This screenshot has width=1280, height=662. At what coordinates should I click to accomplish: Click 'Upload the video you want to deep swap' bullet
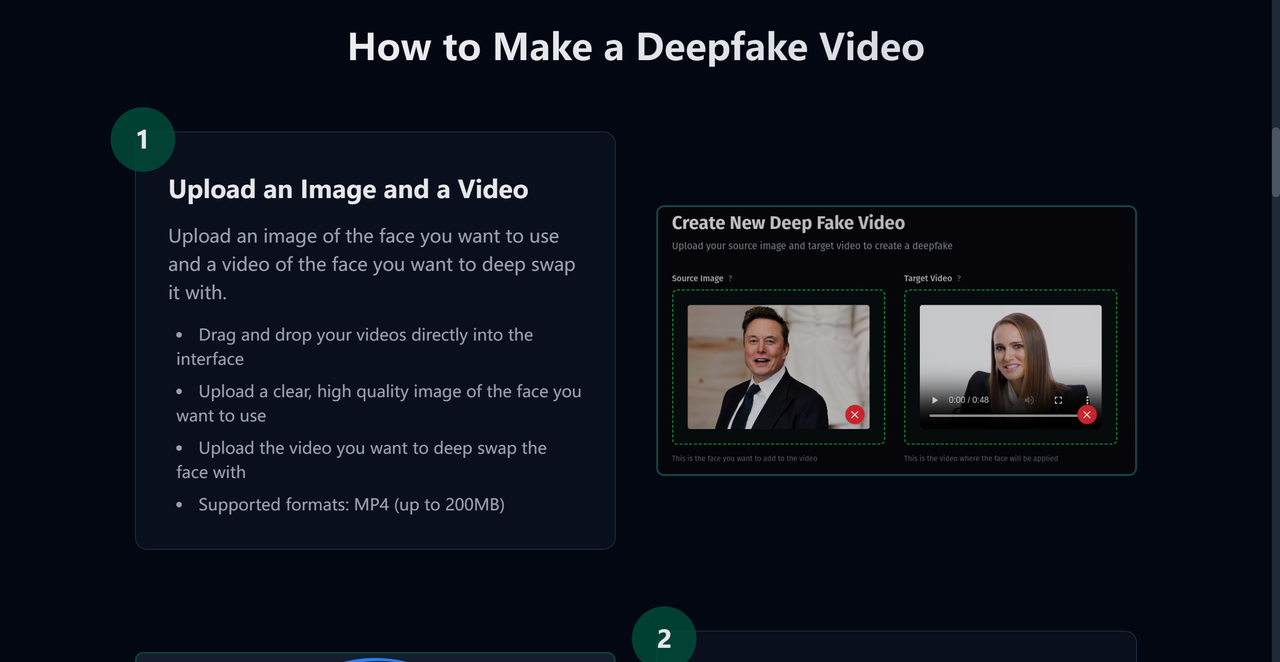(362, 460)
